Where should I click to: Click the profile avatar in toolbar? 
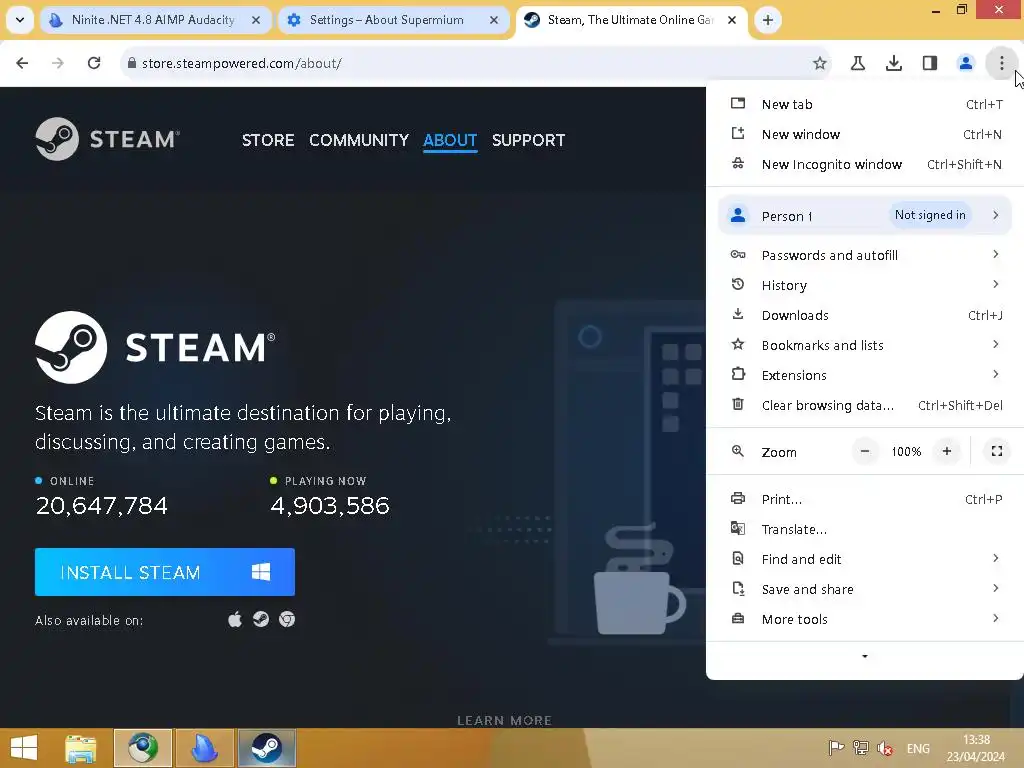[965, 63]
